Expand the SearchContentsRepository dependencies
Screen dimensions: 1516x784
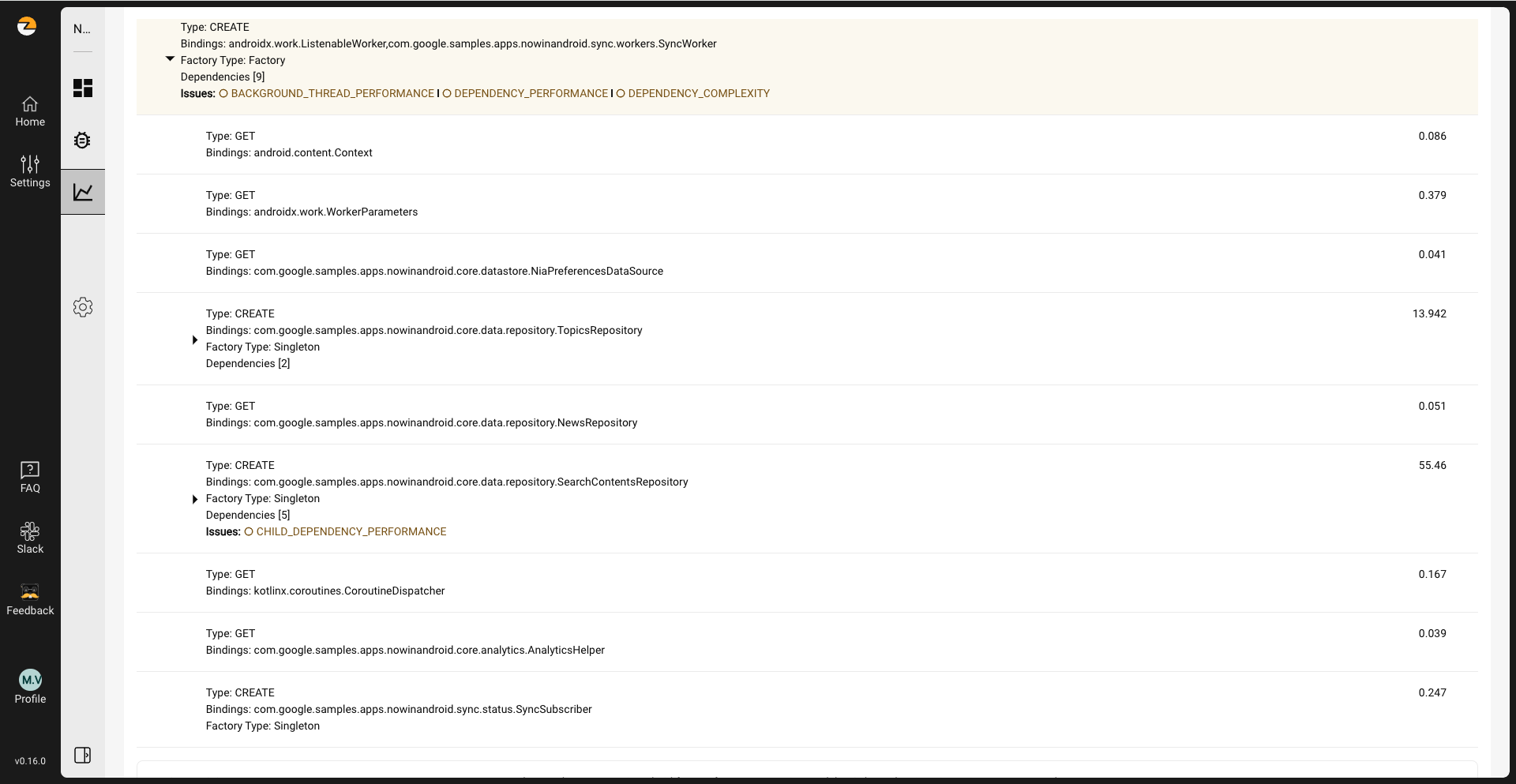195,499
